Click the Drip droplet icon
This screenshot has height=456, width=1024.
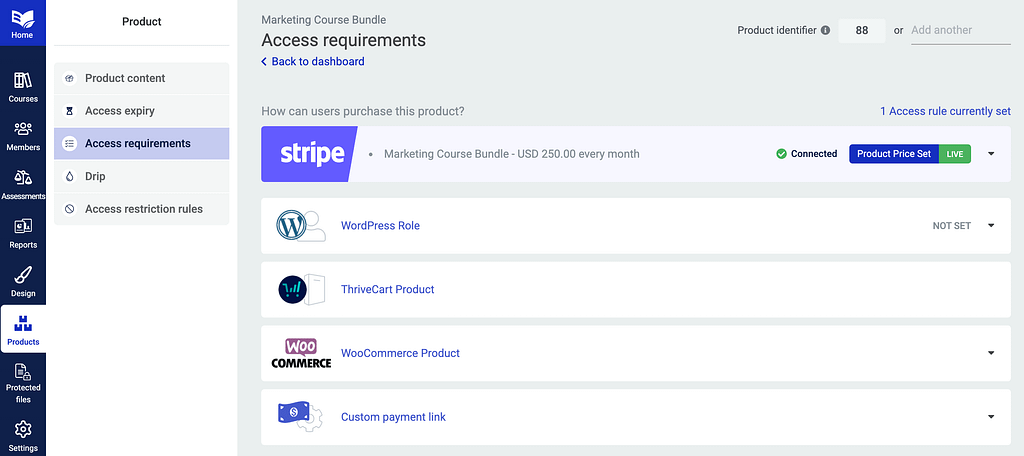click(70, 176)
